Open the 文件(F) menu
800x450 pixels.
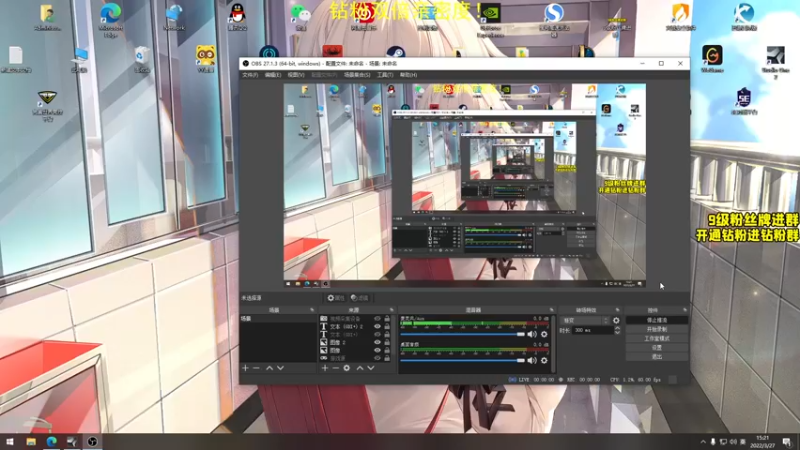click(x=250, y=75)
